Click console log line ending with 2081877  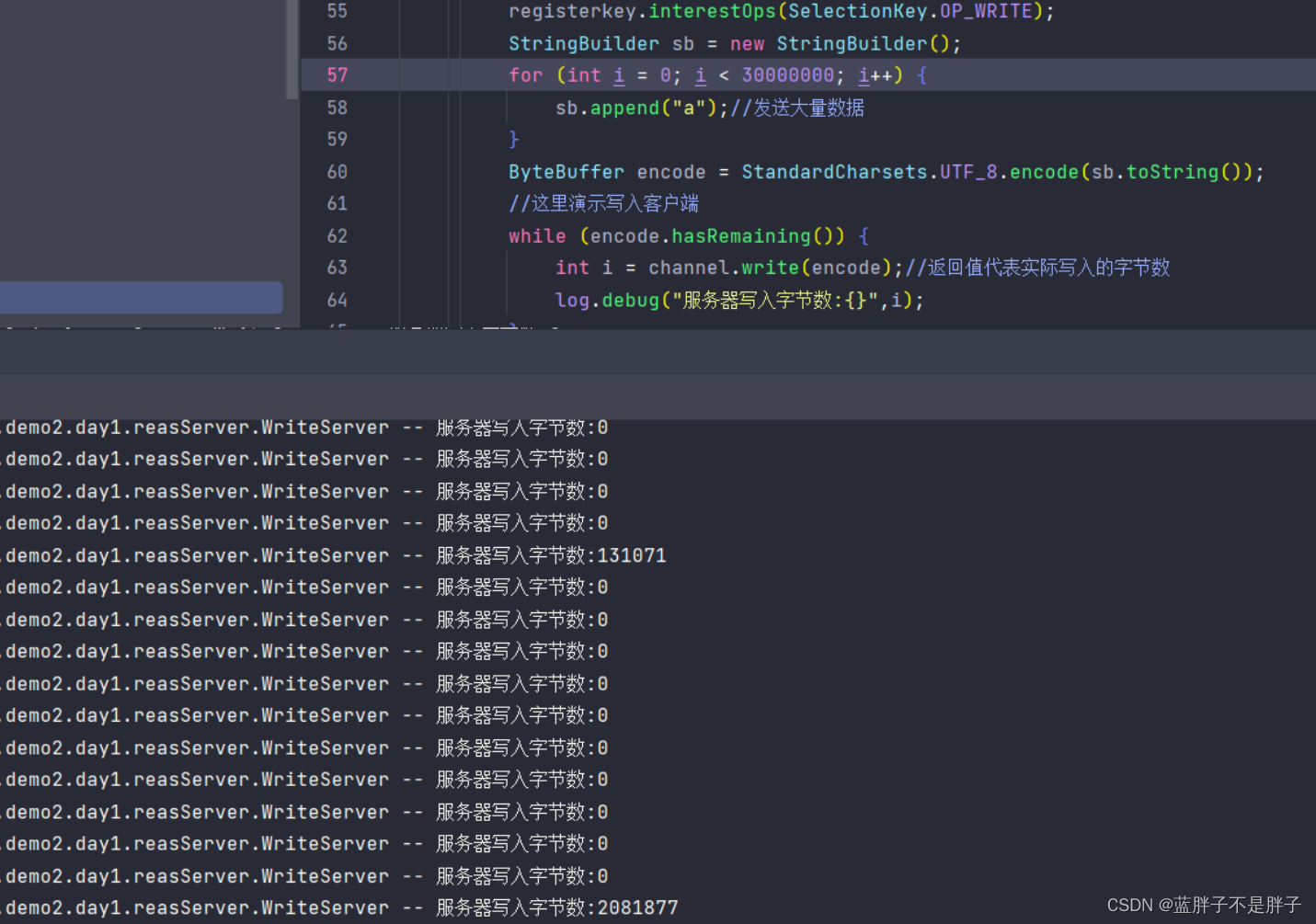click(x=338, y=908)
